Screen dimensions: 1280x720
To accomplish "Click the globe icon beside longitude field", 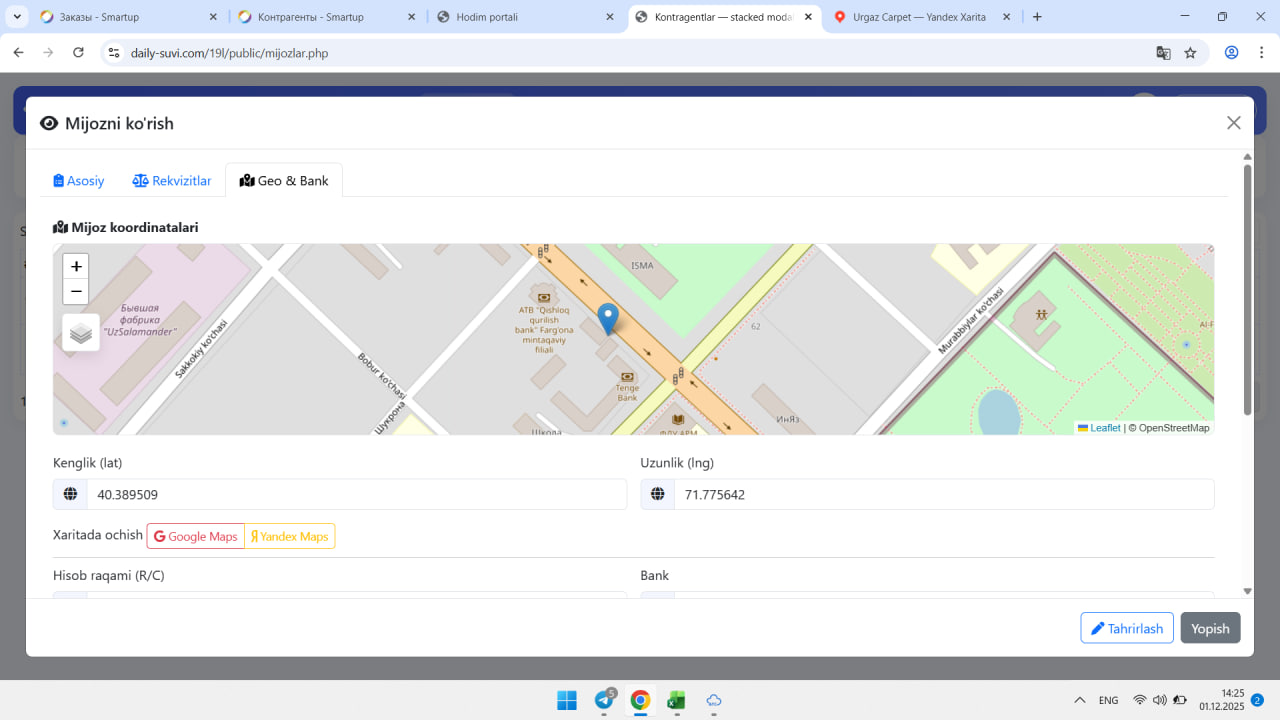I will click(x=657, y=494).
